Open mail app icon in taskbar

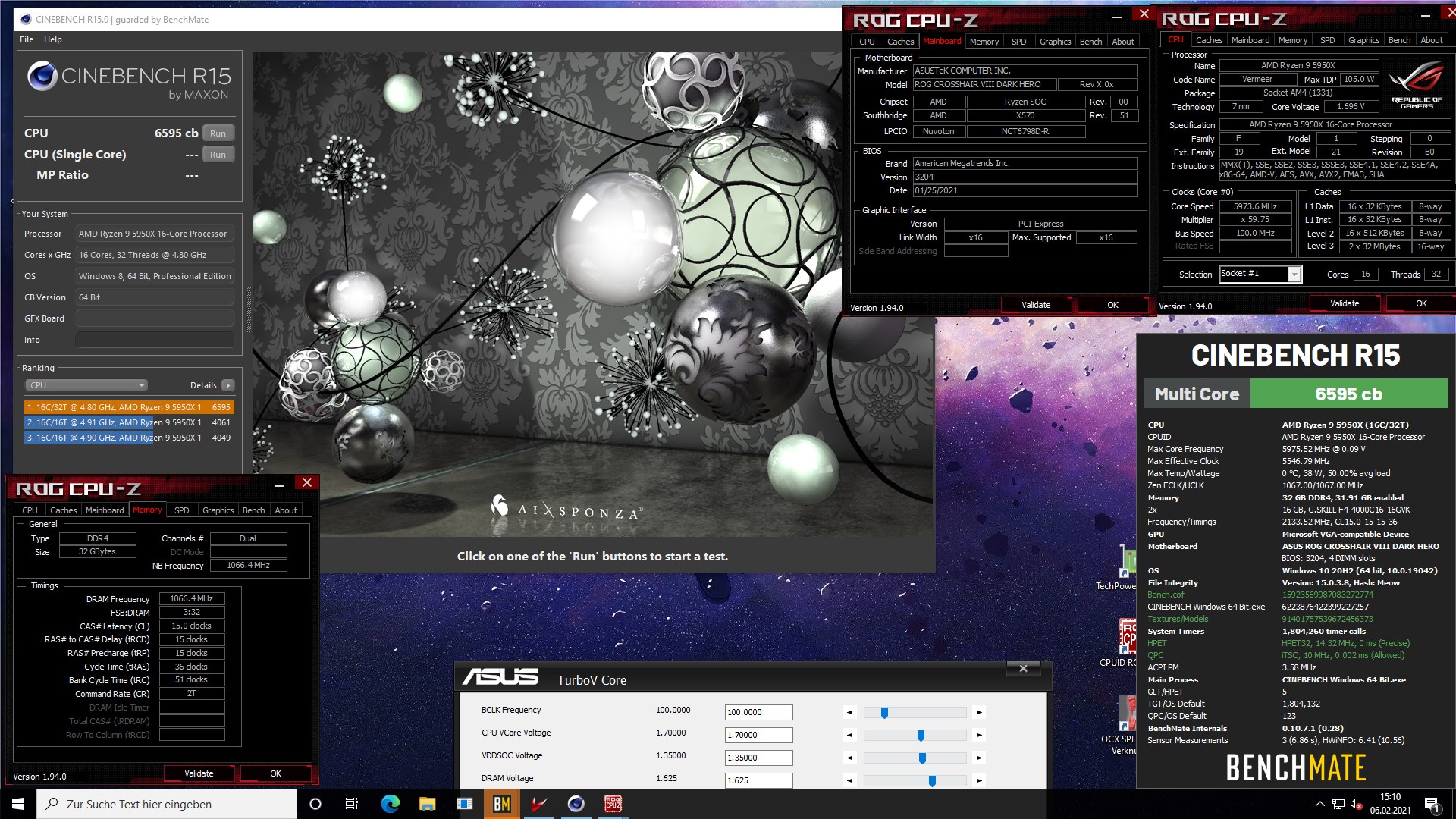coord(464,804)
